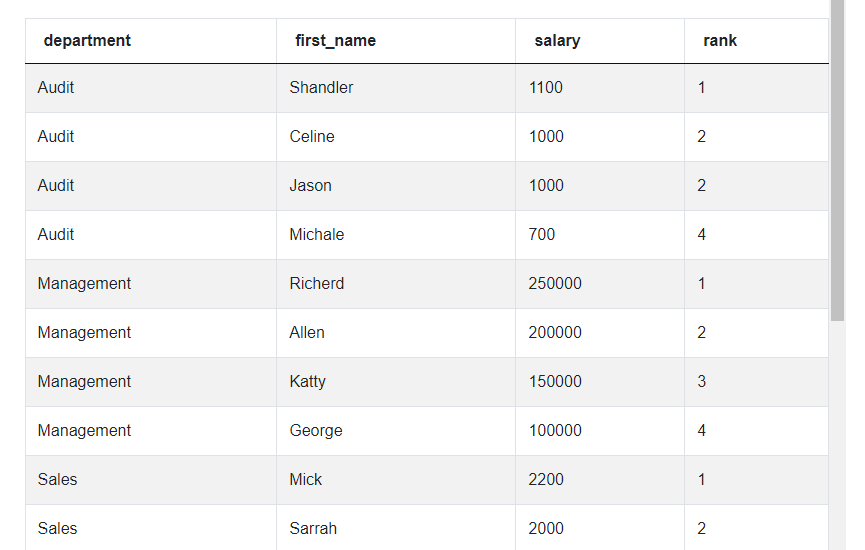
Task: Select the Michale name cell
Action: coord(316,235)
